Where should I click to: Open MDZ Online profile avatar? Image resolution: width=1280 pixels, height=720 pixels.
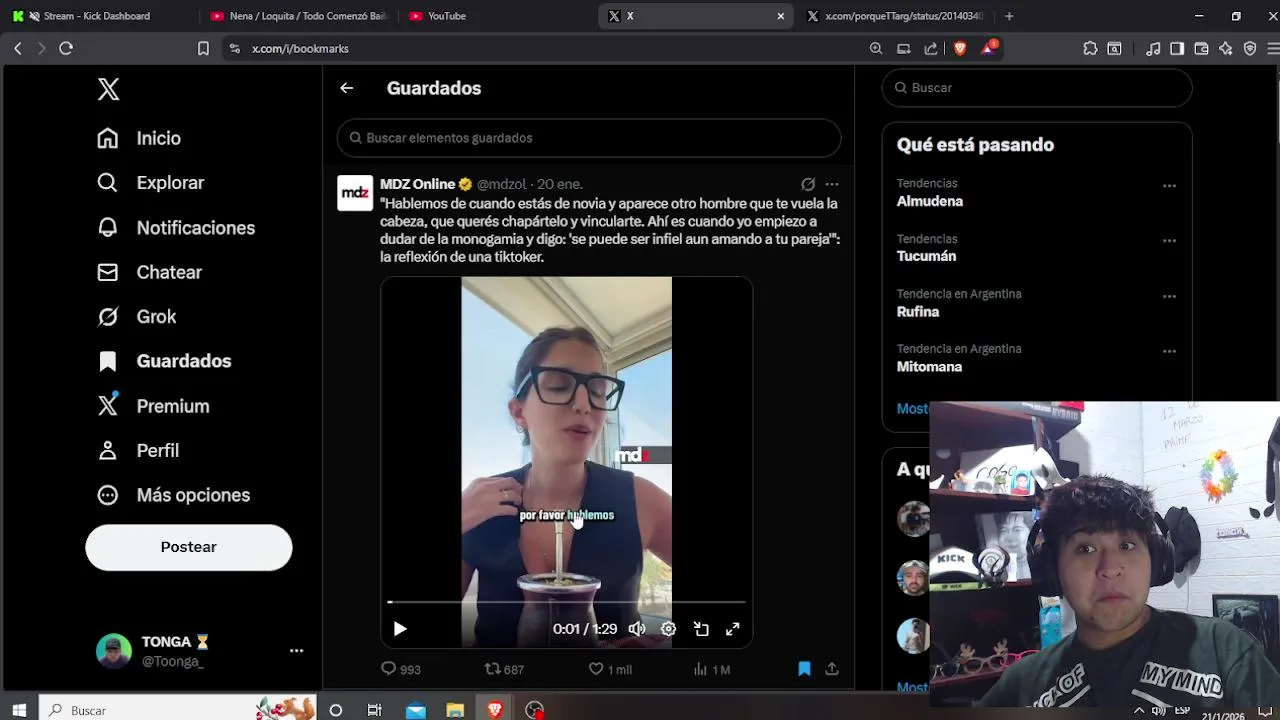355,193
